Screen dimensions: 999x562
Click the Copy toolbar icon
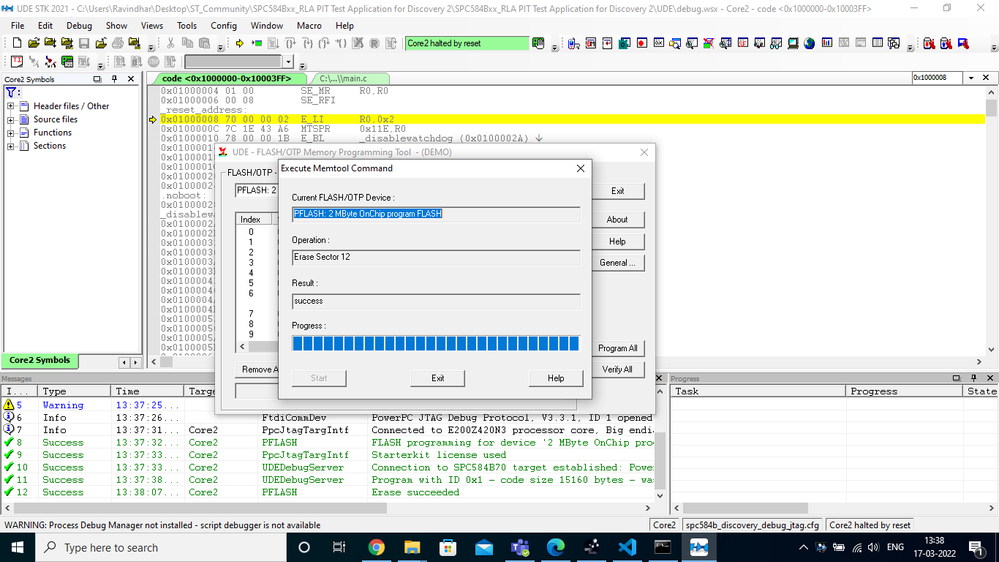(x=187, y=43)
